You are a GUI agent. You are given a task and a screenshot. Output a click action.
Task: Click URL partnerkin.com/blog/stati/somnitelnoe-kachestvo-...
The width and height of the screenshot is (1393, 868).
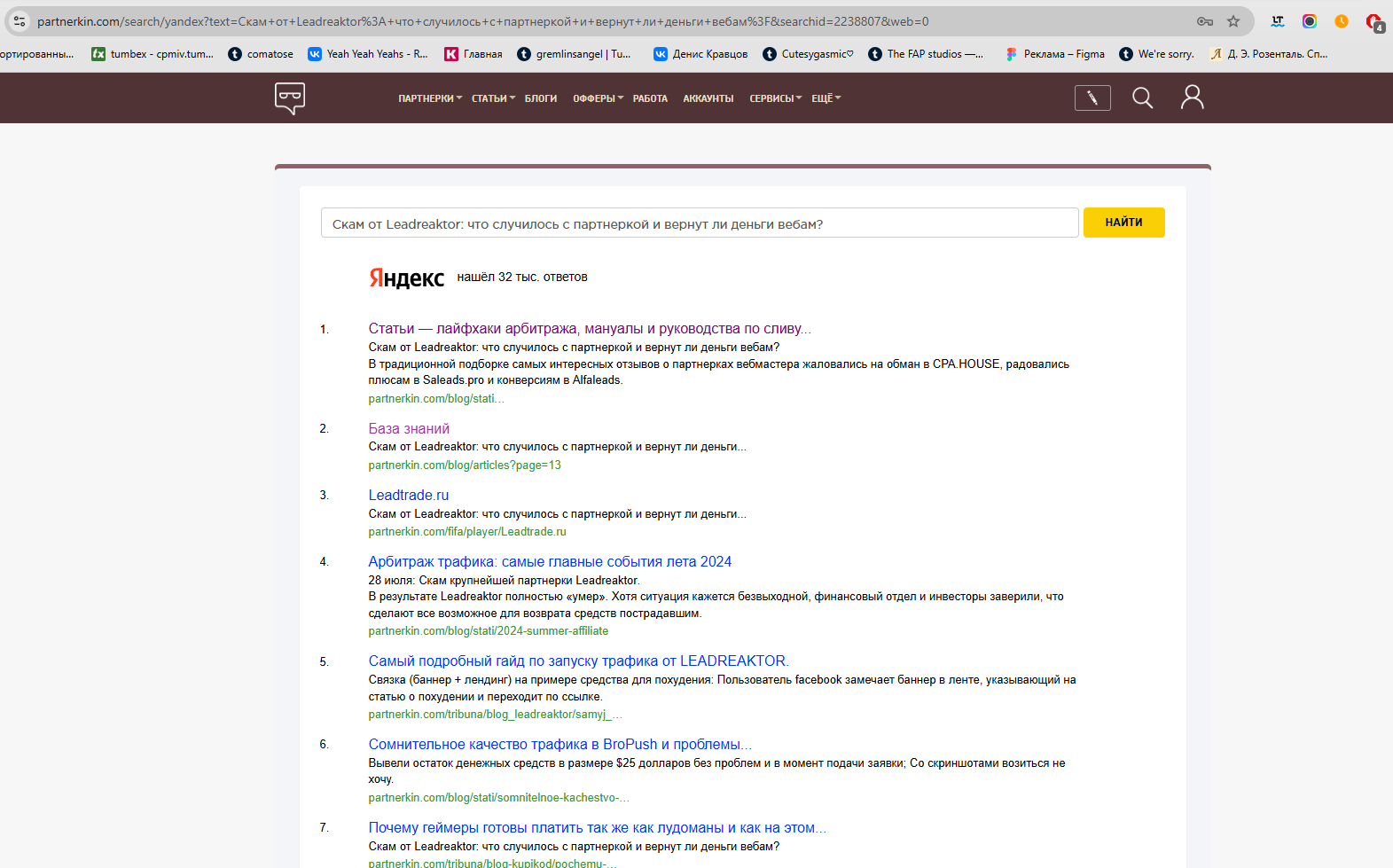point(499,798)
